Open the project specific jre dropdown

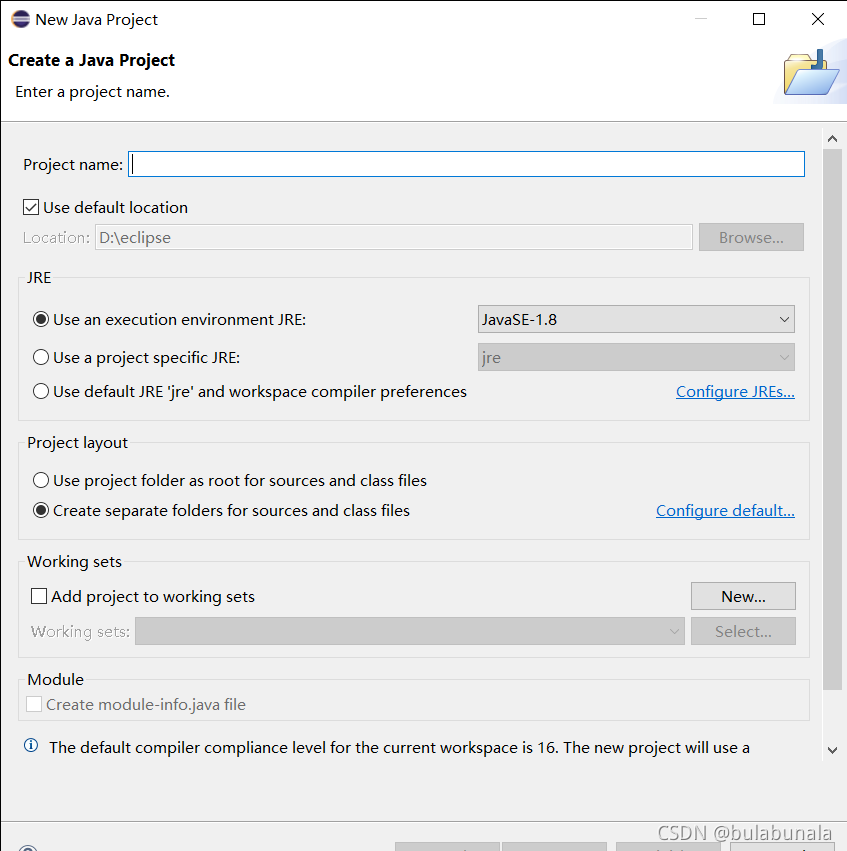636,357
